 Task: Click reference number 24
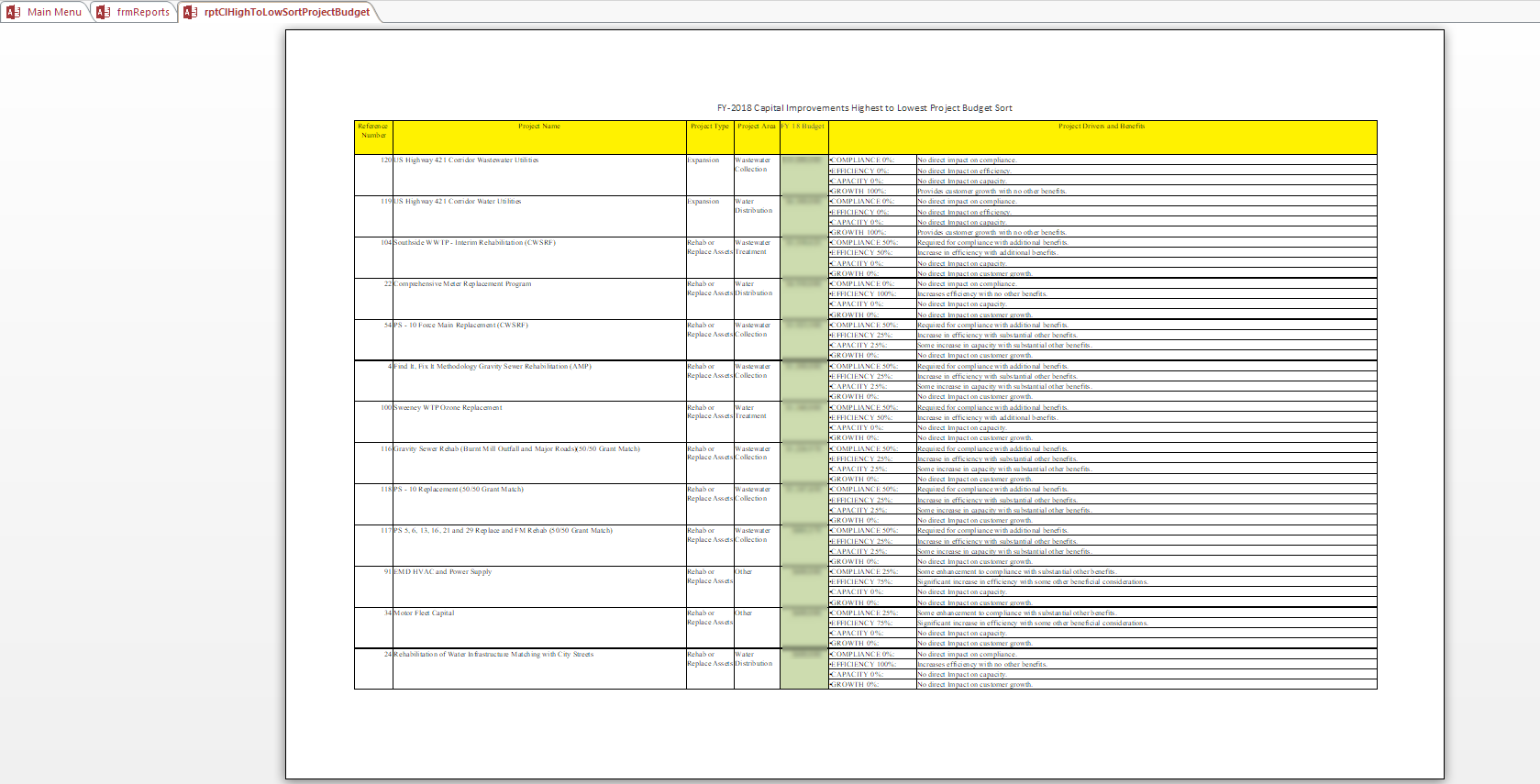(x=388, y=655)
